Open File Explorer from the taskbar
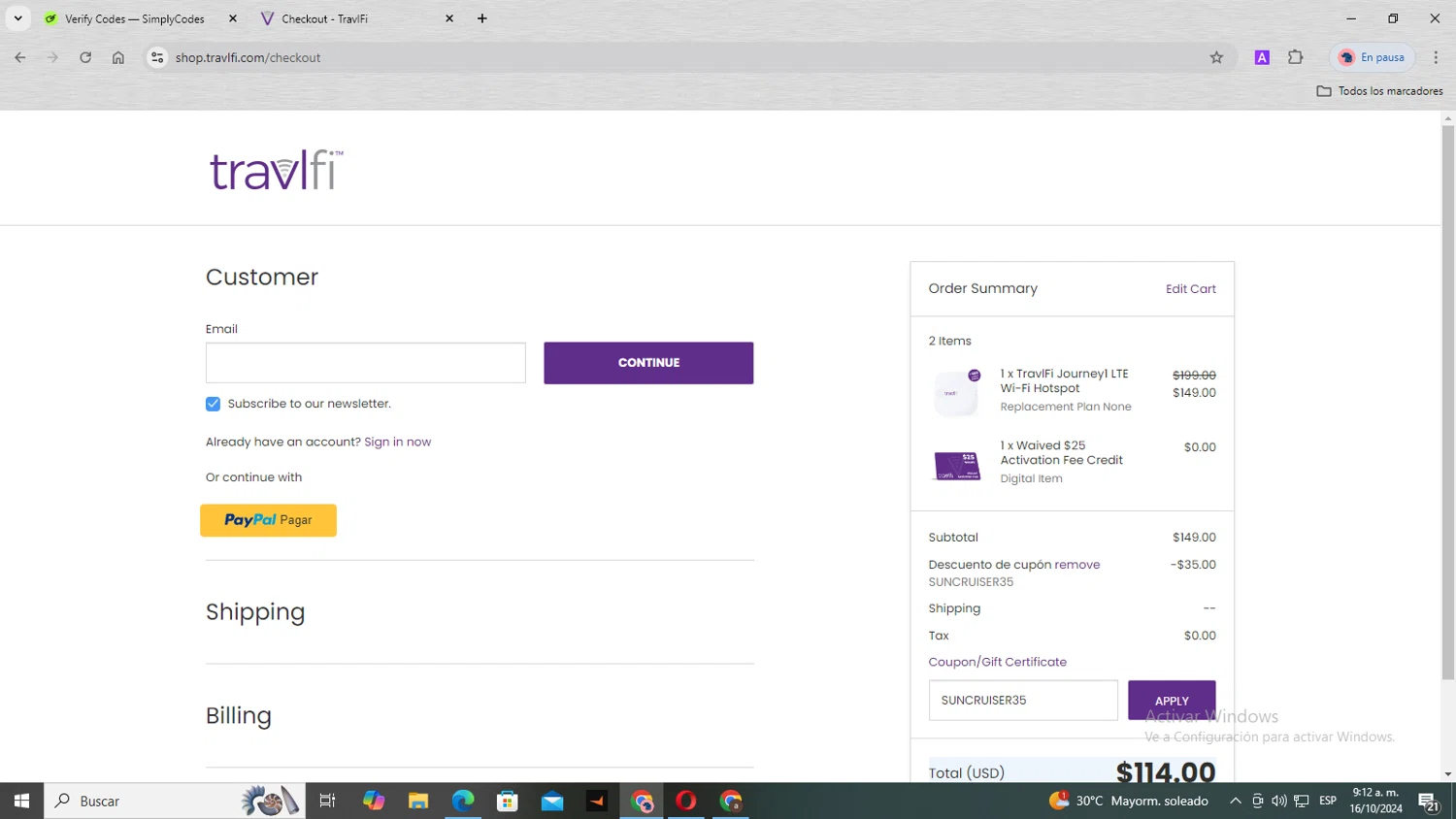Viewport: 1456px width, 819px height. [418, 801]
